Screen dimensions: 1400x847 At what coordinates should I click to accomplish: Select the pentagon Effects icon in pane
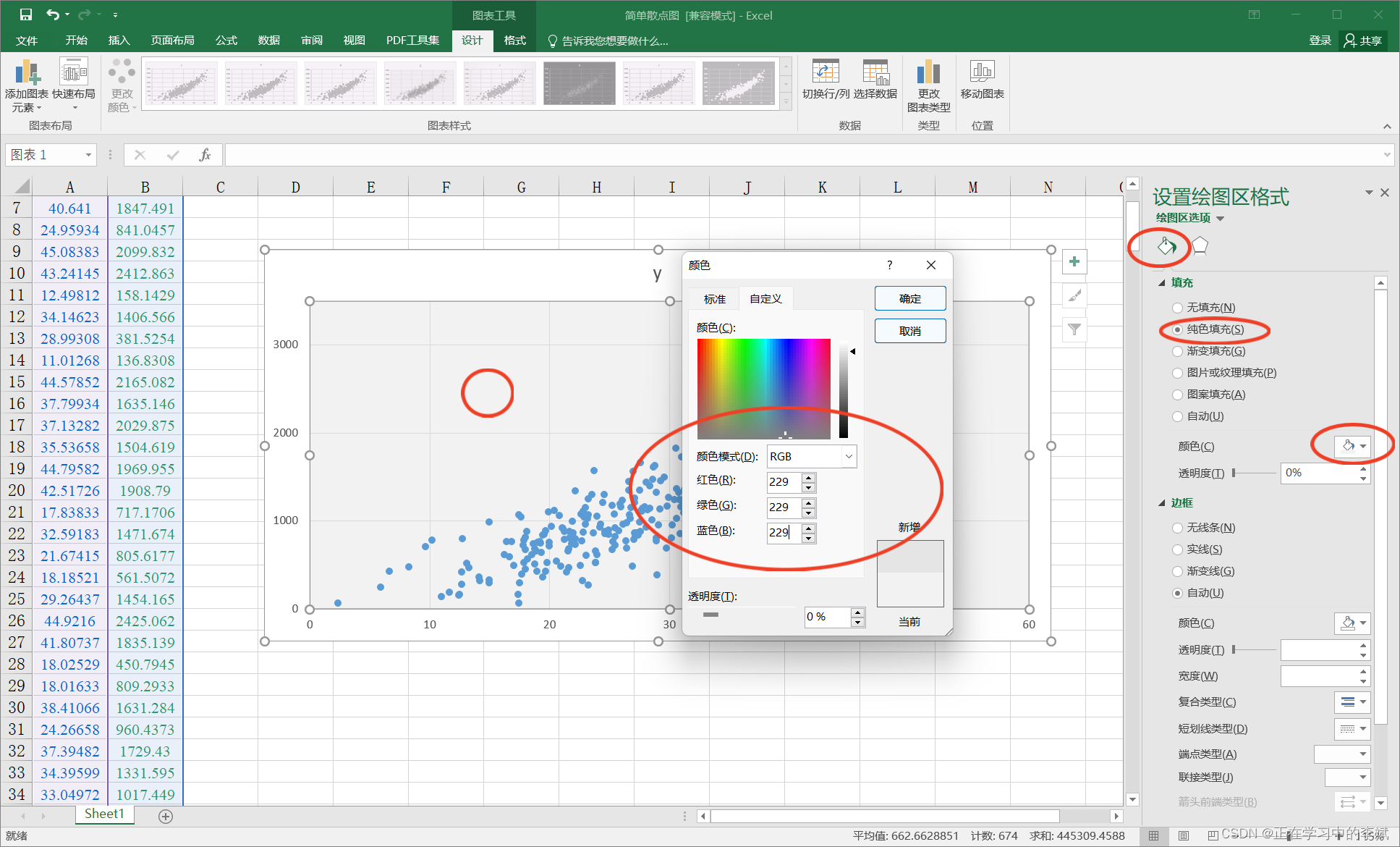click(1200, 247)
